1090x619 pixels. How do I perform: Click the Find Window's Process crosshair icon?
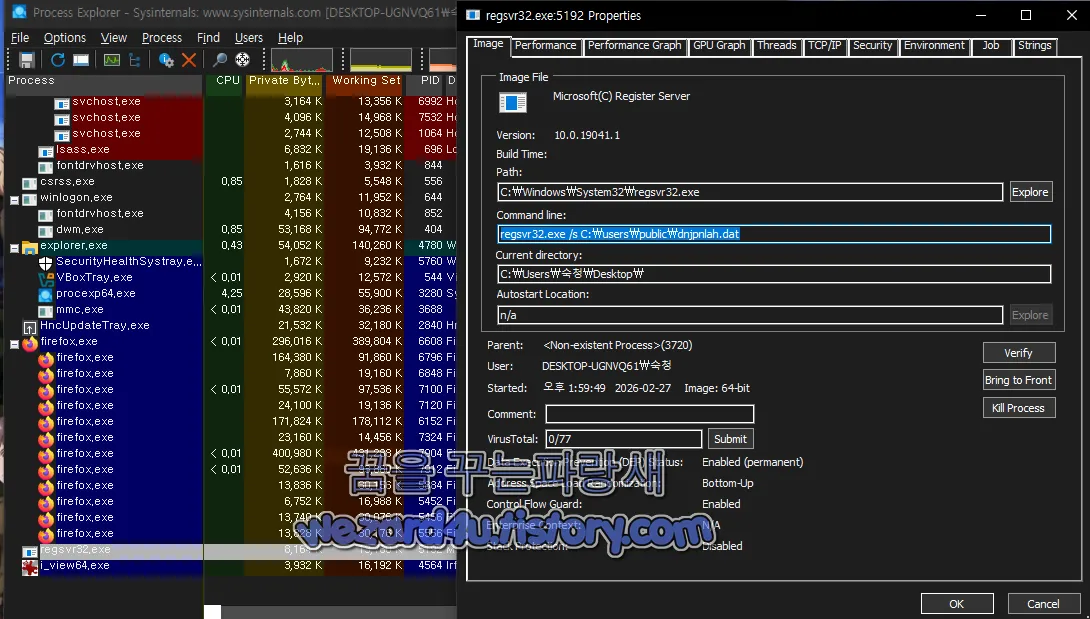click(x=243, y=60)
